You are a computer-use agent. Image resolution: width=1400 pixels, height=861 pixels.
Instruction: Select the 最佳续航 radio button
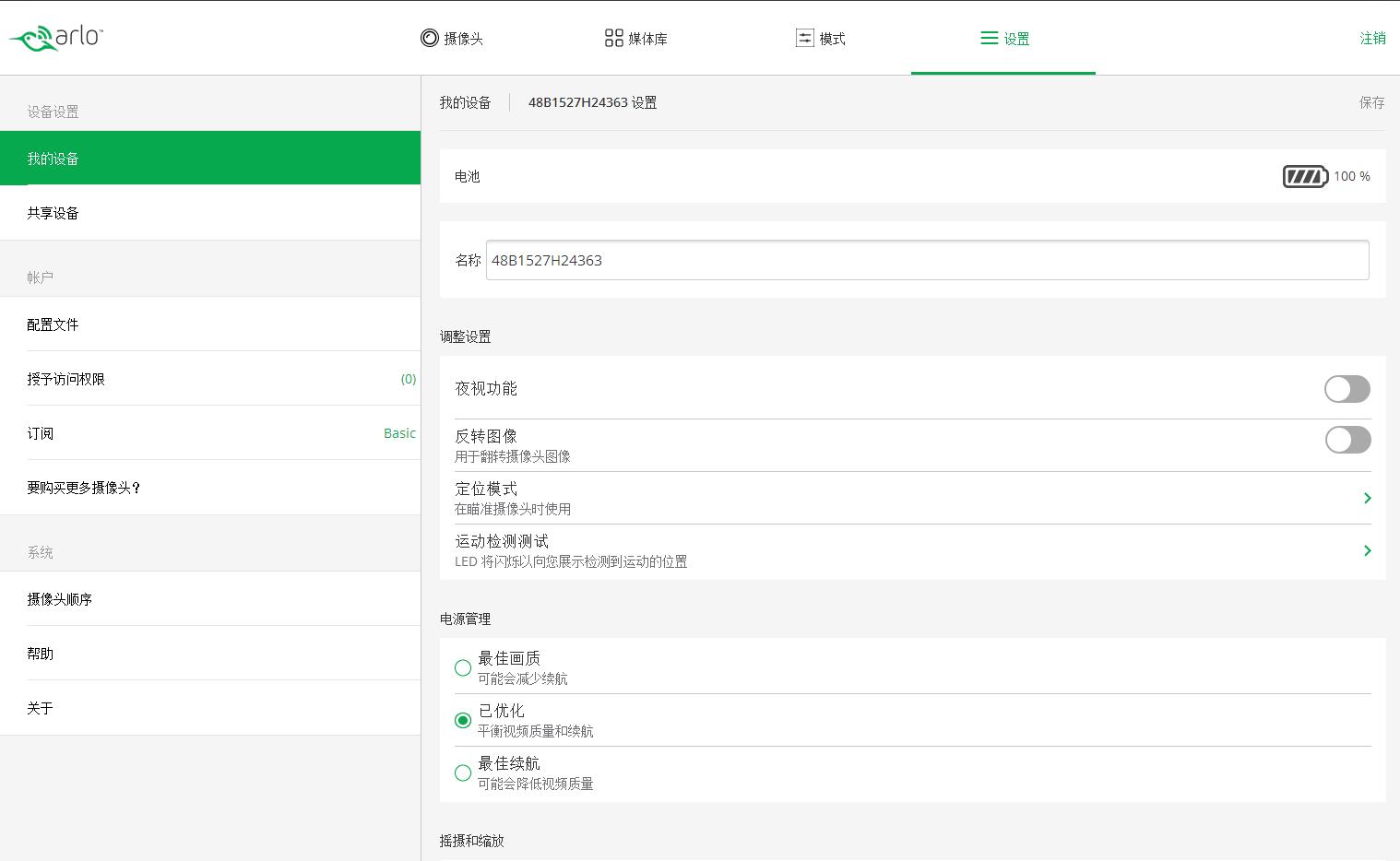463,773
